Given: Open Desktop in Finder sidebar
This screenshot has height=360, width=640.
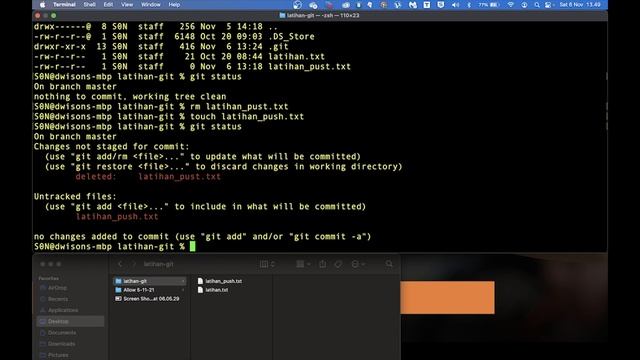Looking at the screenshot, I should coord(70,322).
